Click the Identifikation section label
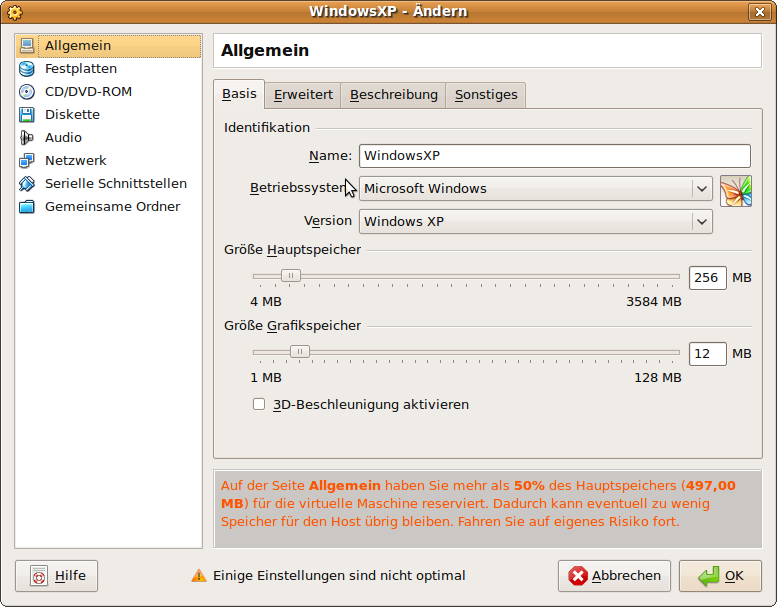 click(x=267, y=127)
